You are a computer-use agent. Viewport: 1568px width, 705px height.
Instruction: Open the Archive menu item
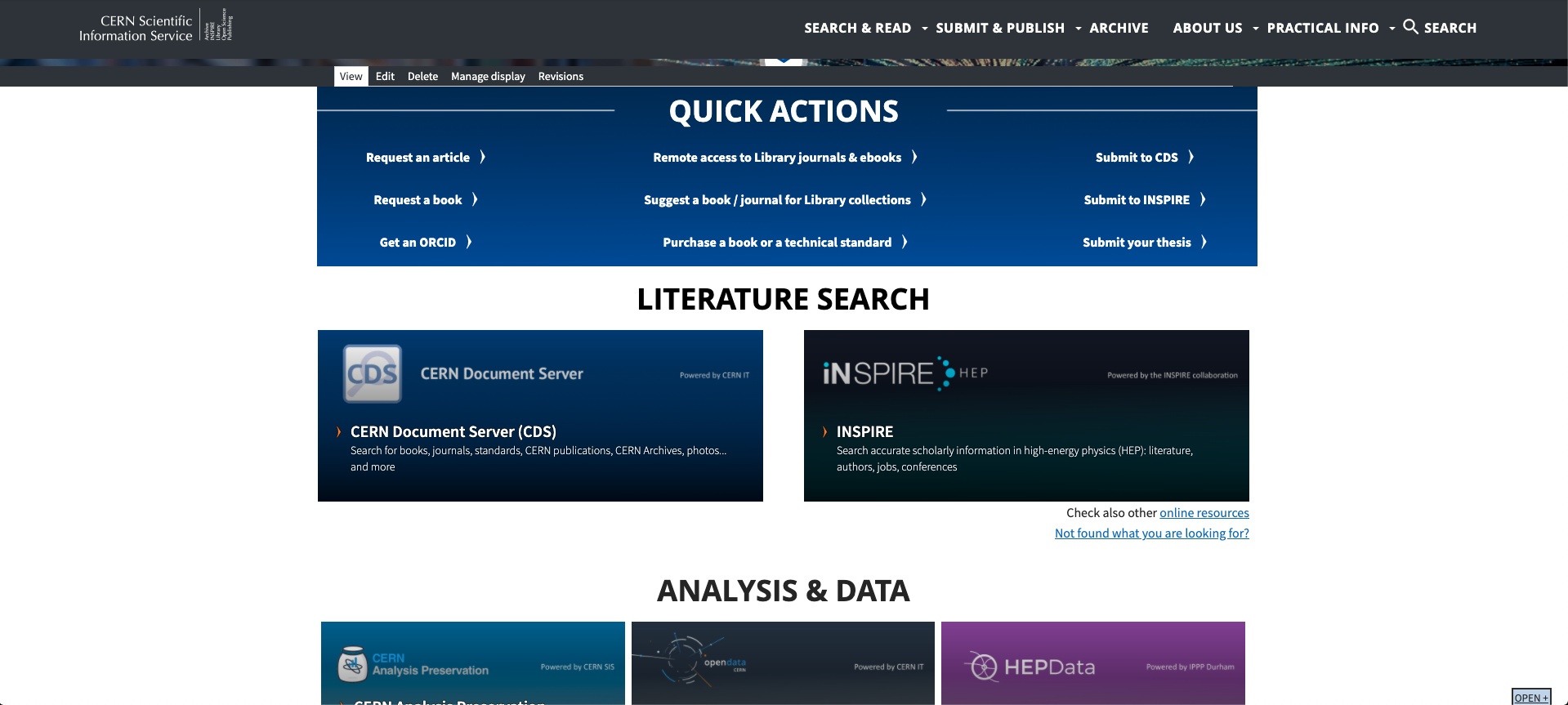(1119, 28)
